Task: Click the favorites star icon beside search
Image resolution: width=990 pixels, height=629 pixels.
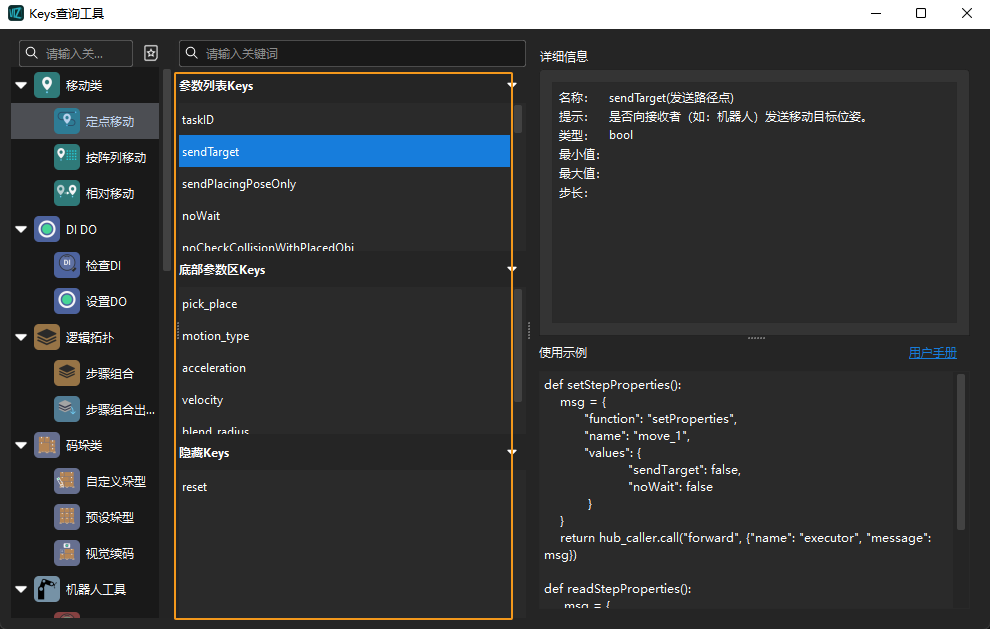Action: click(x=151, y=53)
